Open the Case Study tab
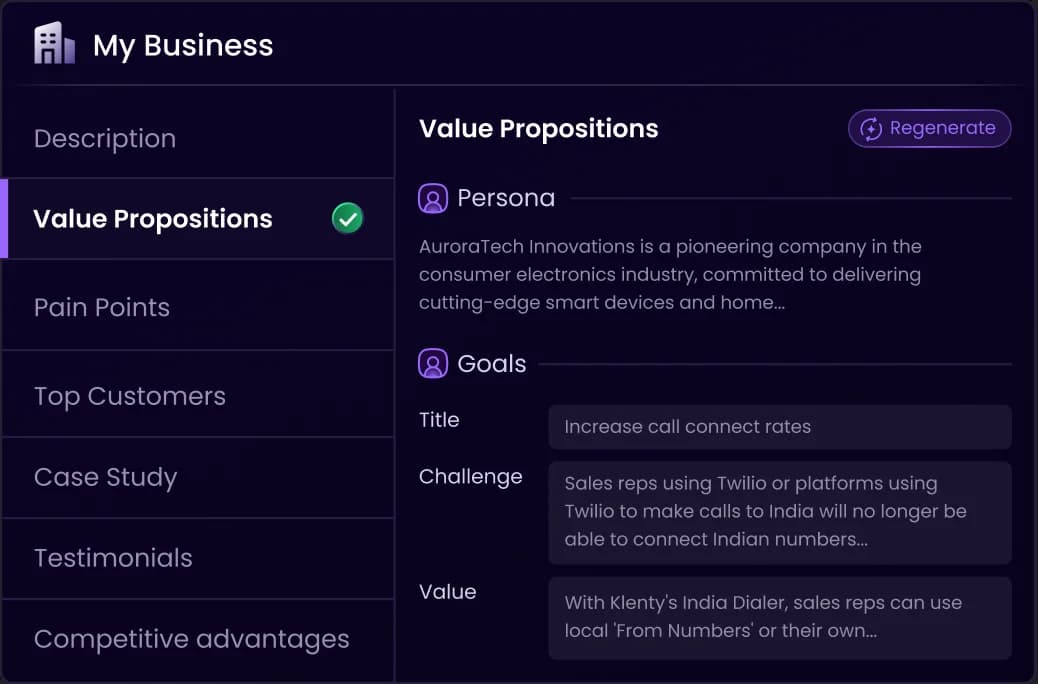 (197, 477)
